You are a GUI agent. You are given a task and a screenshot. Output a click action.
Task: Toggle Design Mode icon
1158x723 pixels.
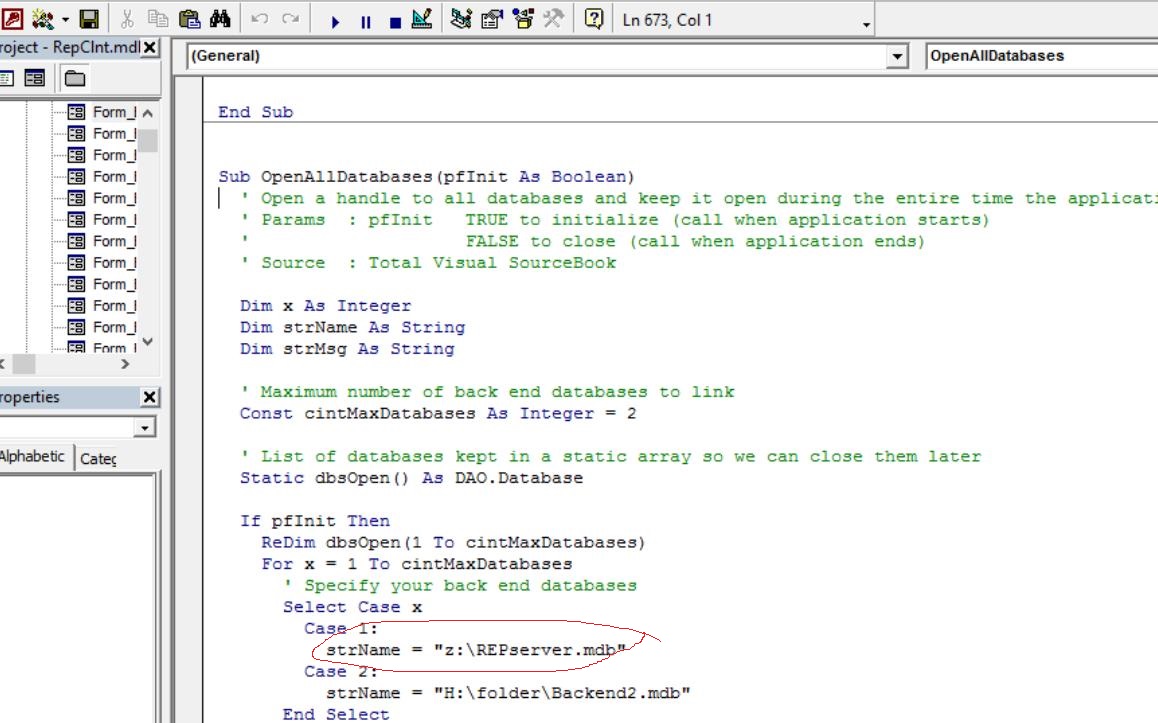pyautogui.click(x=422, y=19)
